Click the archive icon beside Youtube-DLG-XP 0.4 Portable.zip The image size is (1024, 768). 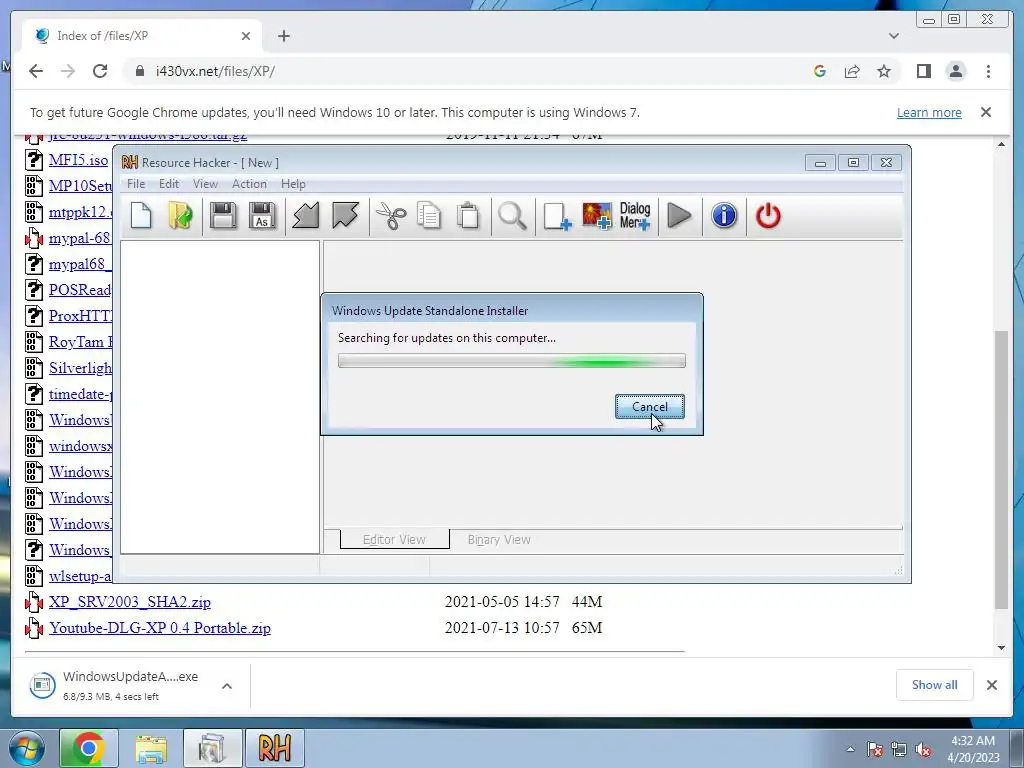click(34, 628)
